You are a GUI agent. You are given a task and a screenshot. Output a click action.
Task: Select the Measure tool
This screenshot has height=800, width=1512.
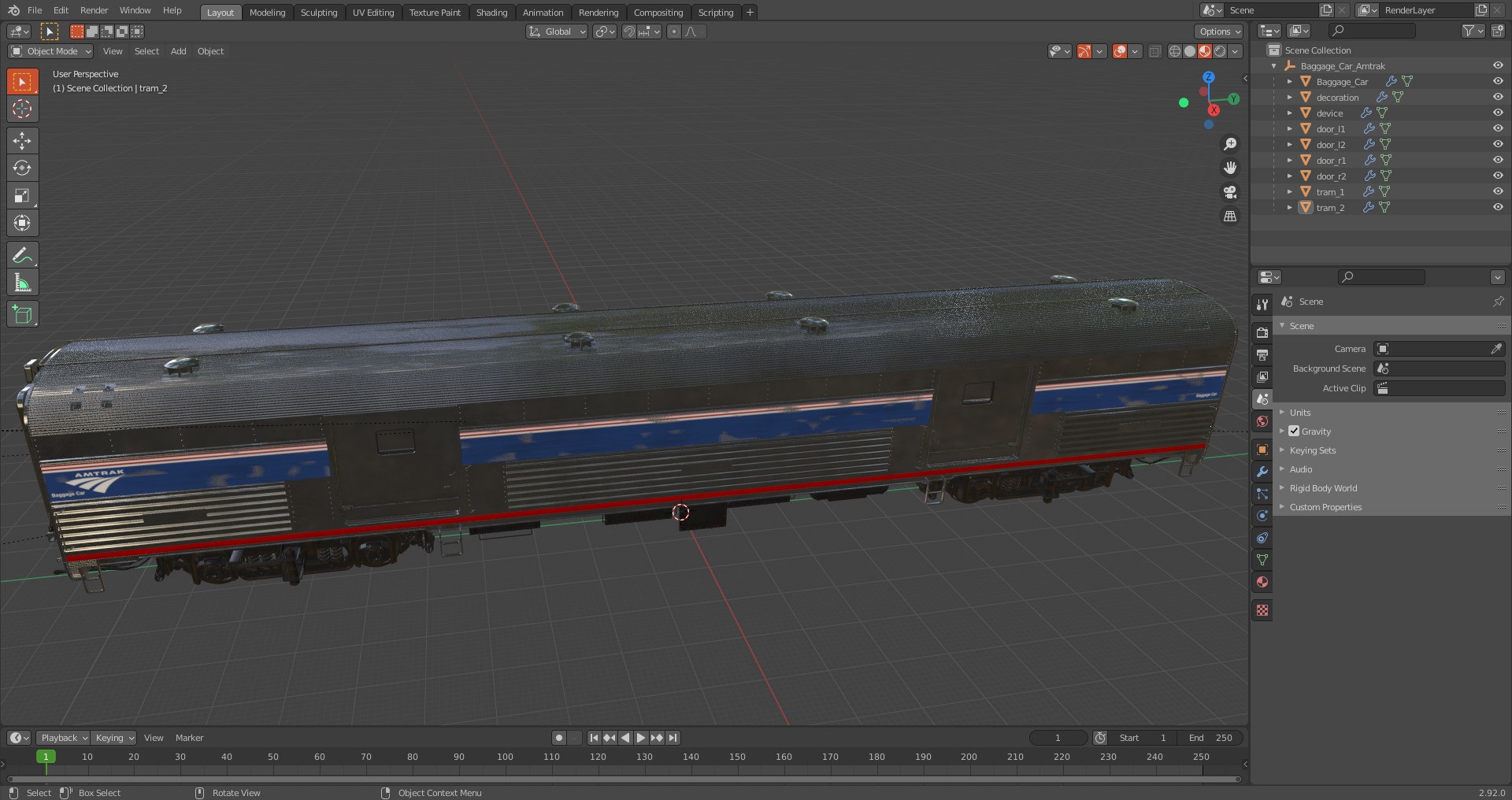click(22, 283)
